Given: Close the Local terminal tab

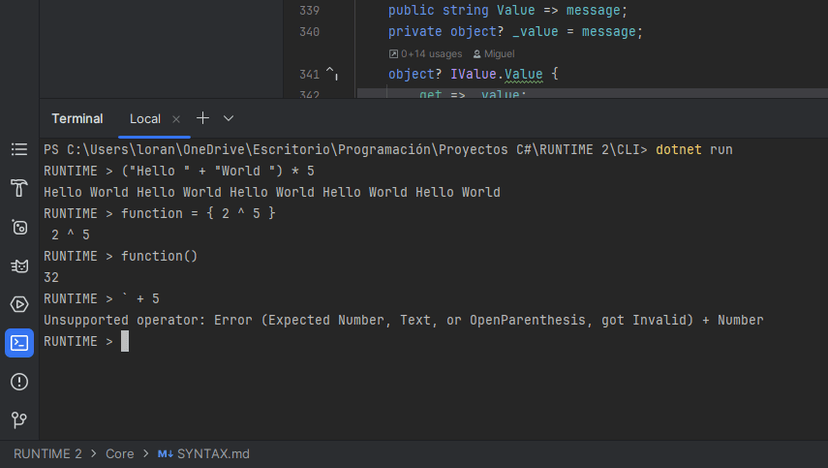Looking at the screenshot, I should point(176,119).
